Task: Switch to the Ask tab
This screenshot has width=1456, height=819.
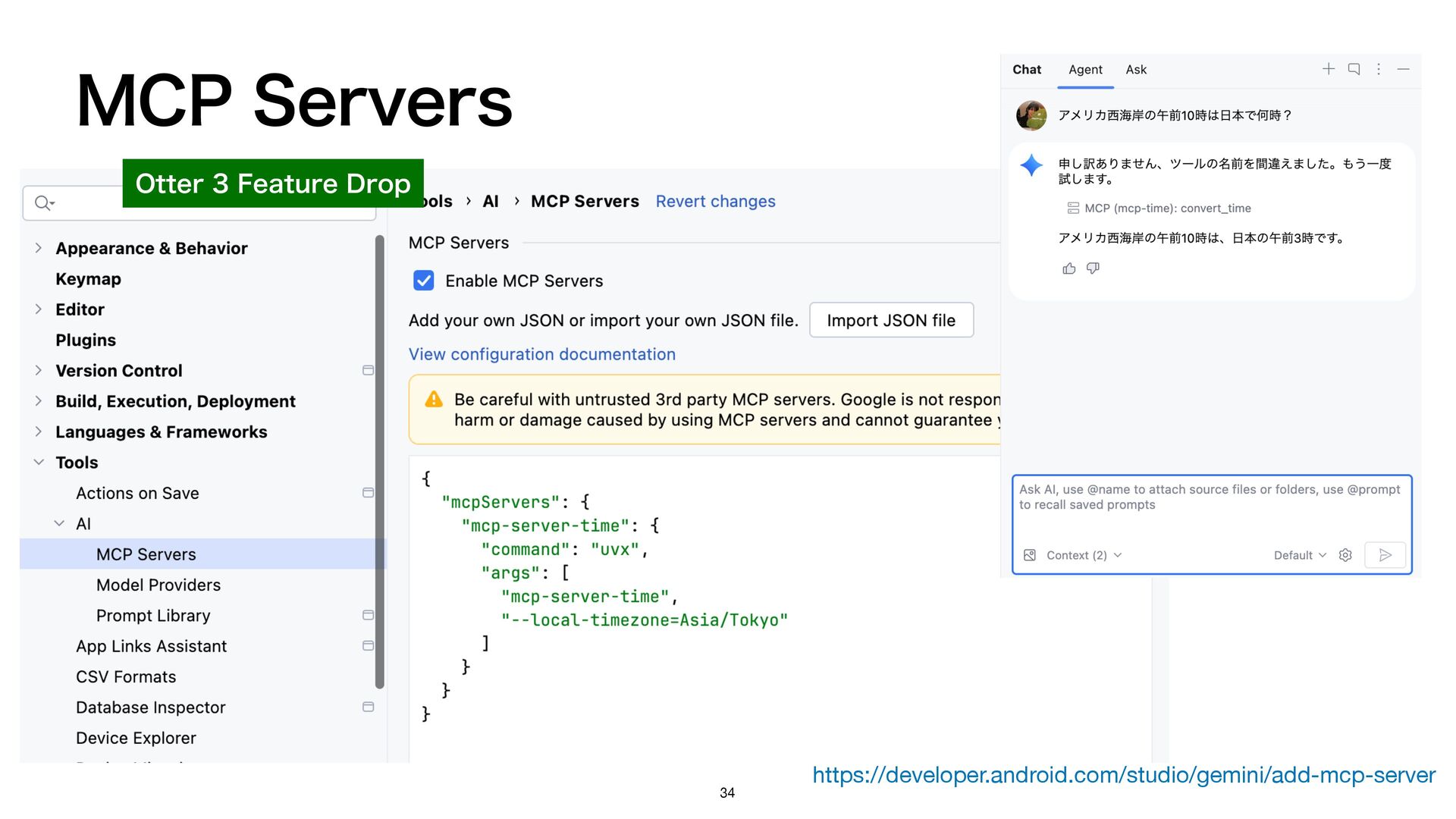Action: pos(1135,70)
